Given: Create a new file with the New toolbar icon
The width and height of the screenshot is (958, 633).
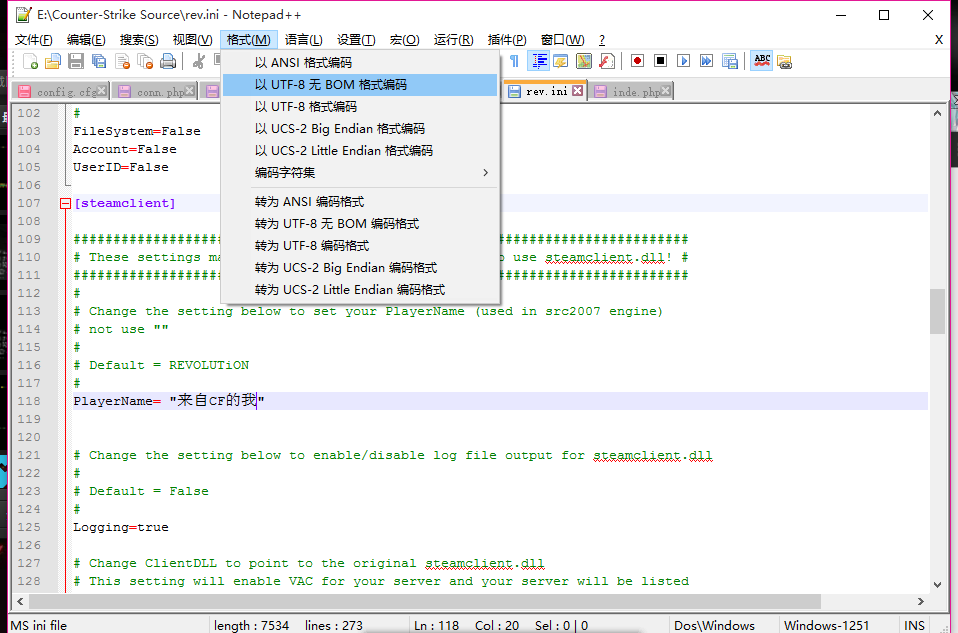Looking at the screenshot, I should 30,61.
